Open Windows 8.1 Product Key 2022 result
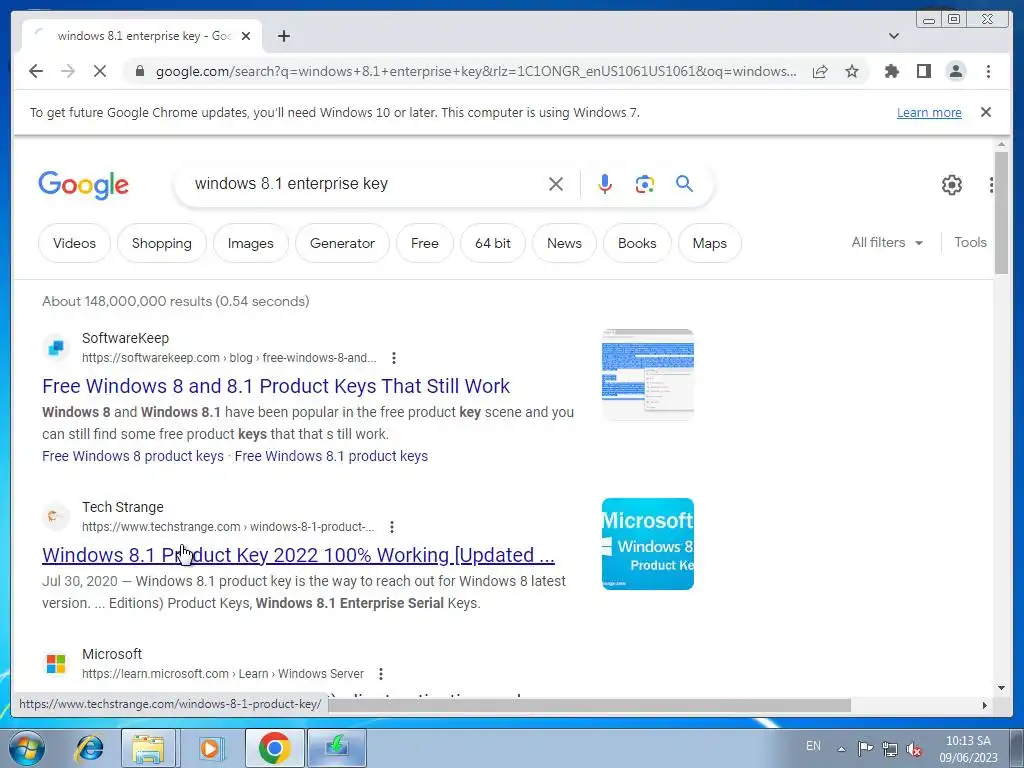 tap(298, 555)
